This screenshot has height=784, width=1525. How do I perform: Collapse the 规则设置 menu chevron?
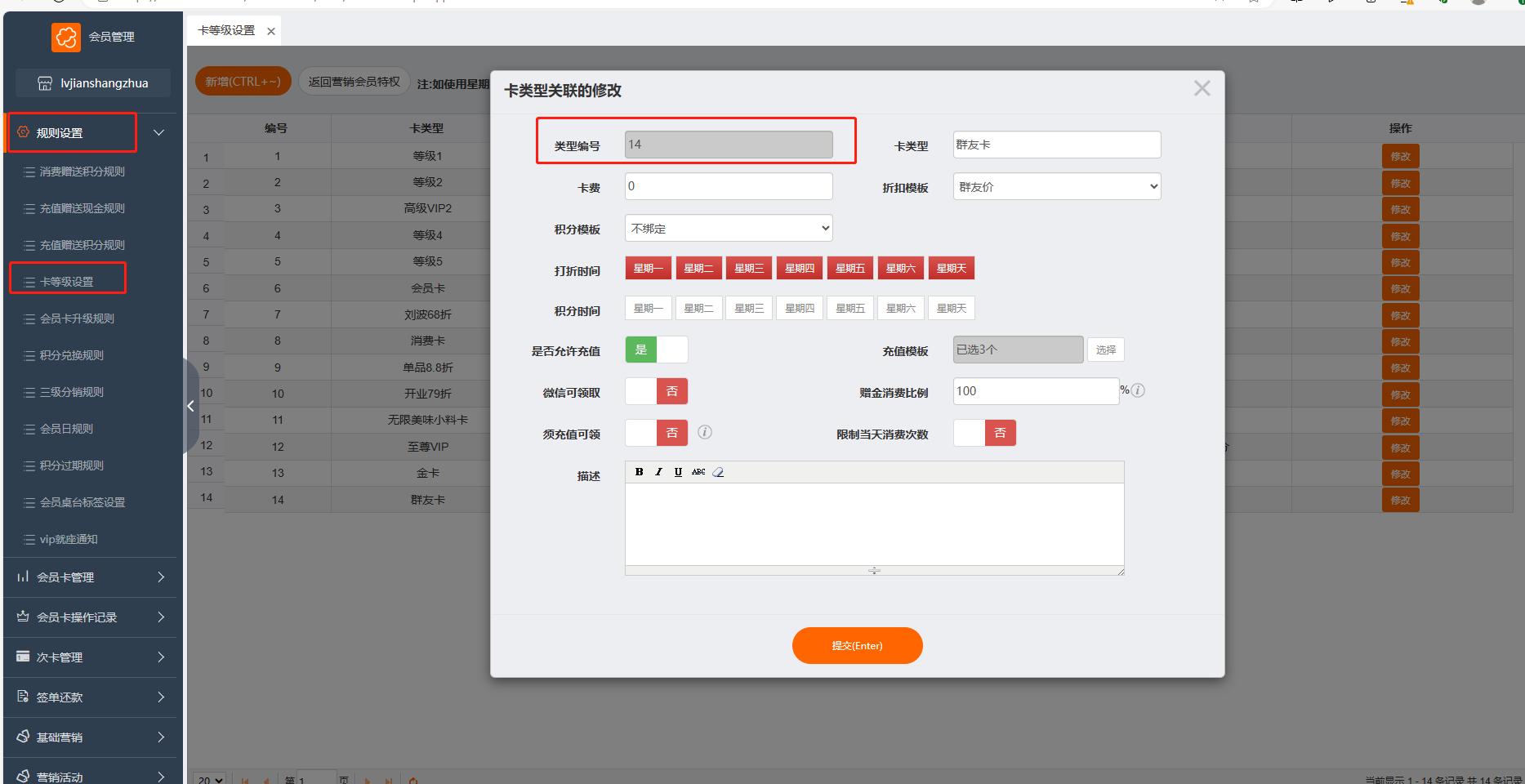[159, 132]
